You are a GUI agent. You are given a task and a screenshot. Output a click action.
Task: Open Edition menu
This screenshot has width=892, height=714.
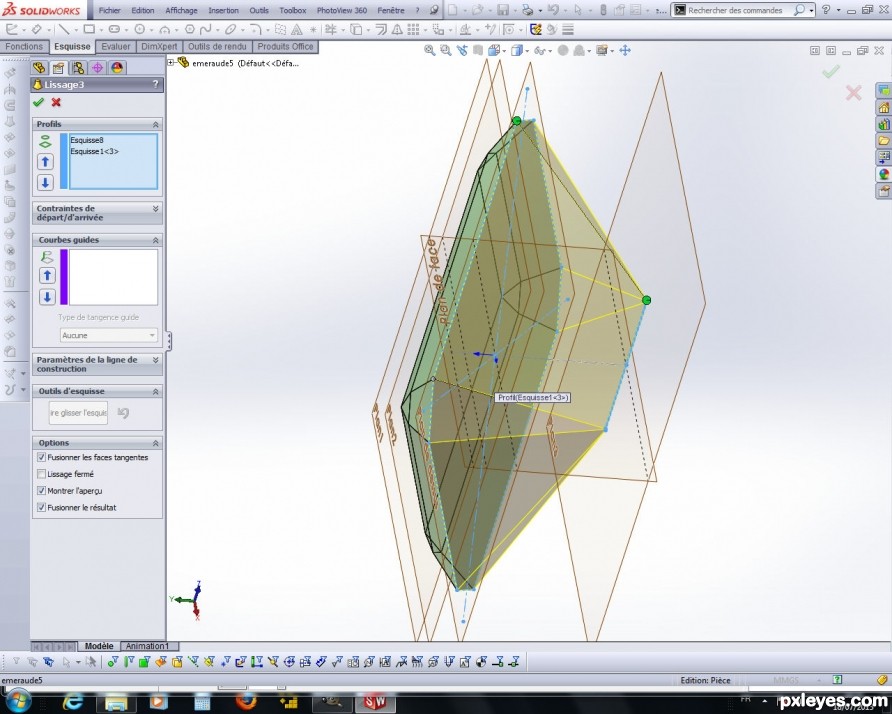point(142,10)
